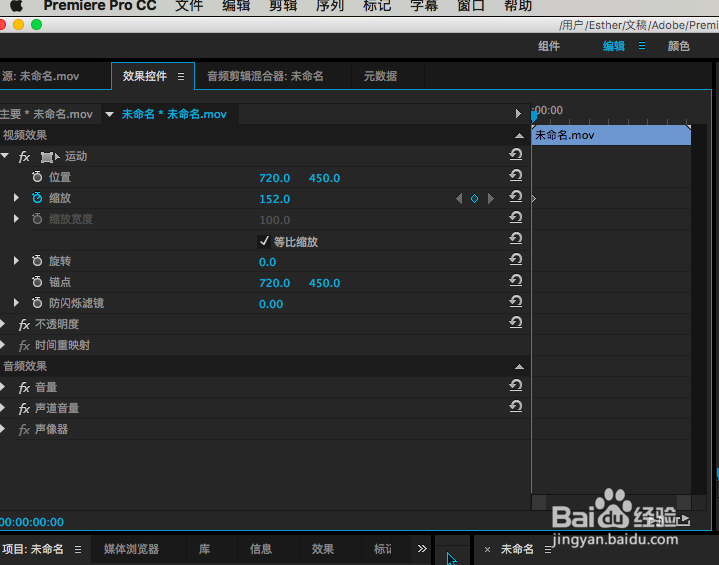719x565 pixels.
Task: Reset the 旋转 rotation parameter
Action: coord(516,260)
